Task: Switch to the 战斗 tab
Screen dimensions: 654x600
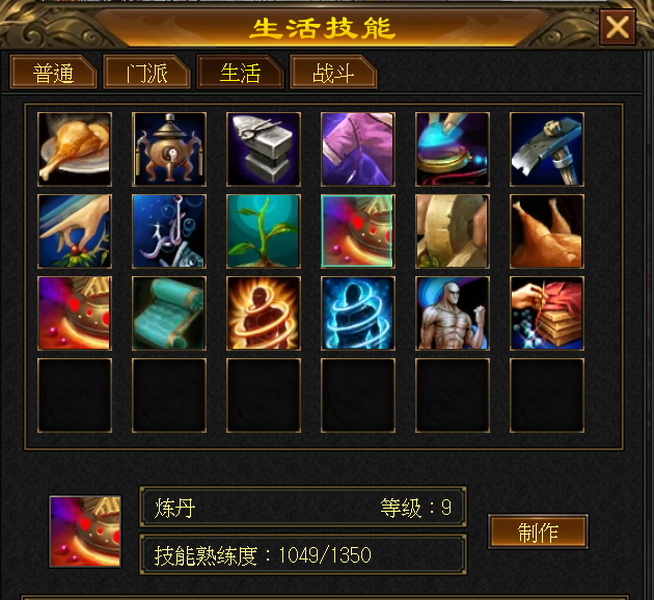Action: [x=333, y=73]
